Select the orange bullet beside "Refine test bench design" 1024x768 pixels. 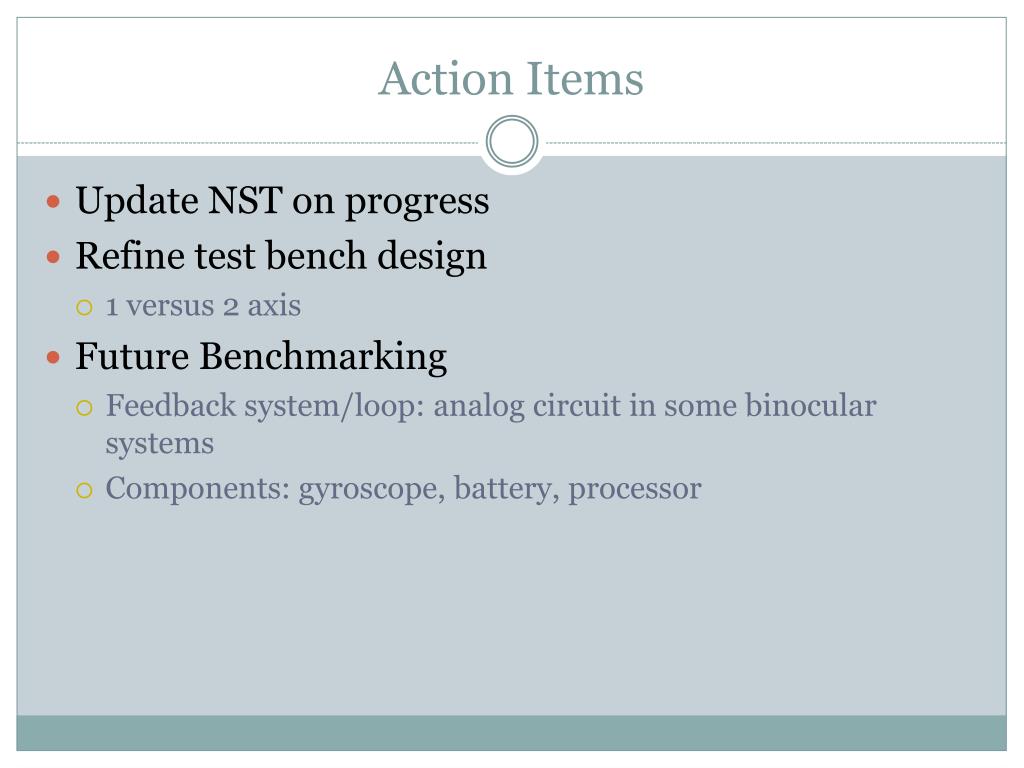[54, 257]
